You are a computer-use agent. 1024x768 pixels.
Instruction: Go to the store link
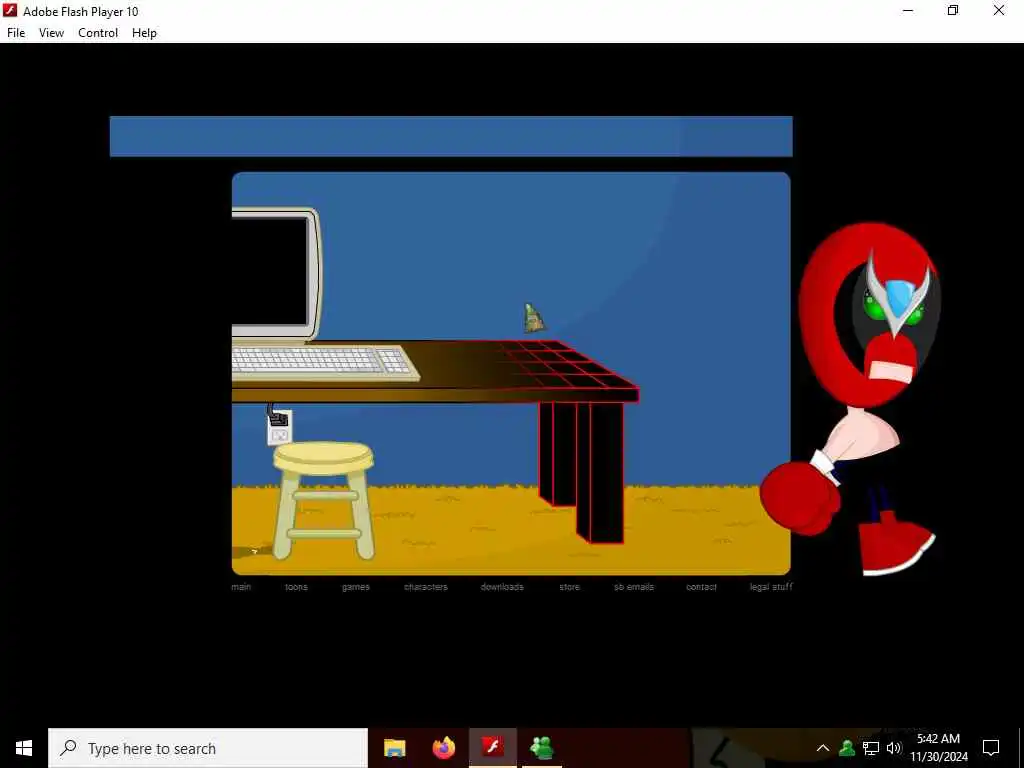tap(569, 586)
